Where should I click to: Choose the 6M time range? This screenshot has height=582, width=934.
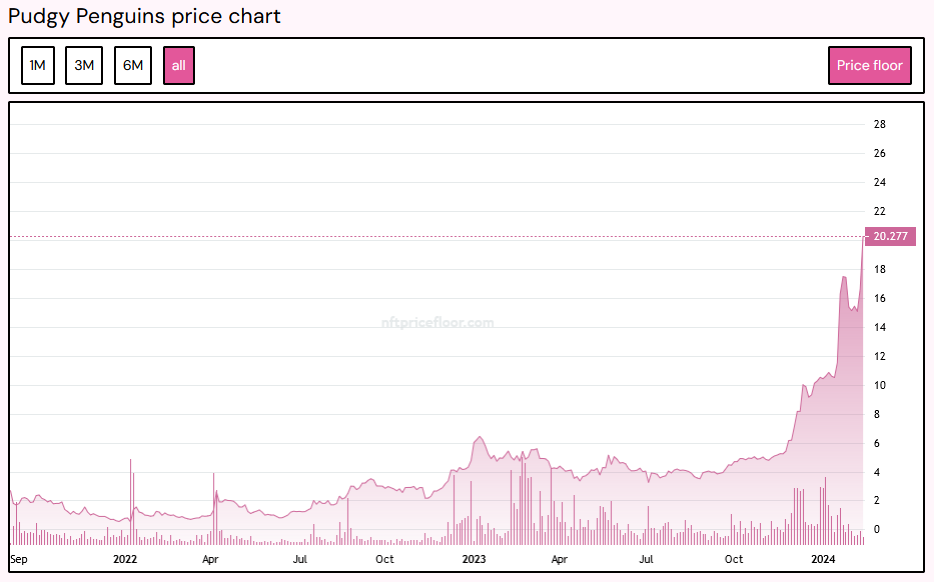pyautogui.click(x=133, y=66)
